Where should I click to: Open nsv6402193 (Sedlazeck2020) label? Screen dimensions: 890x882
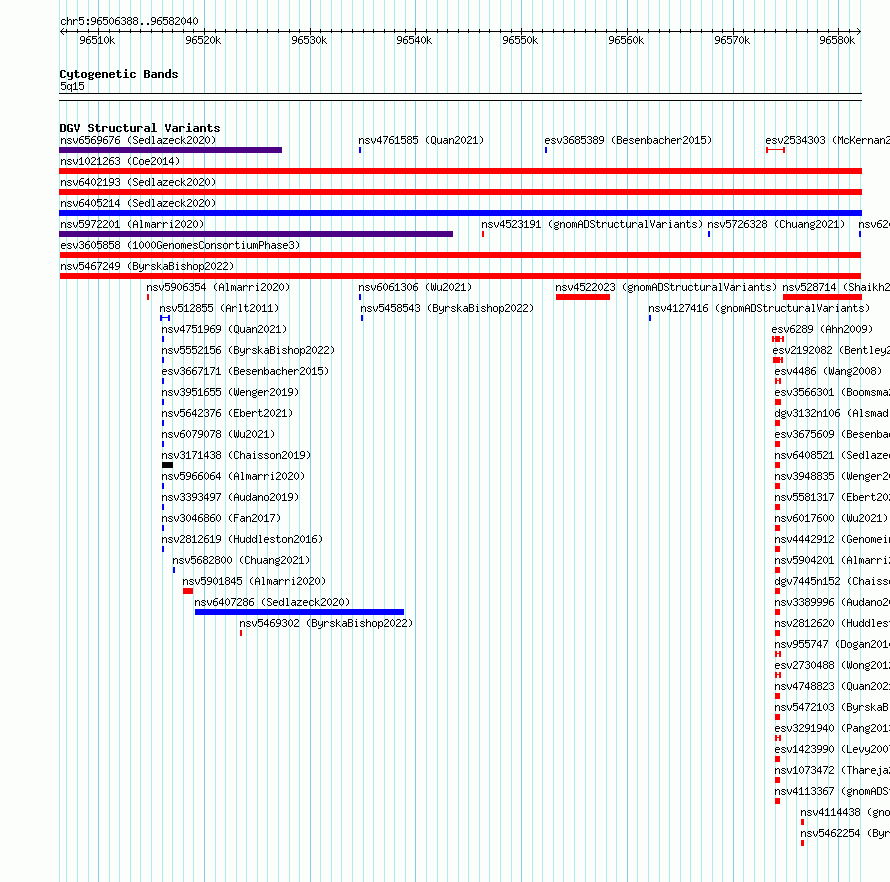click(138, 182)
